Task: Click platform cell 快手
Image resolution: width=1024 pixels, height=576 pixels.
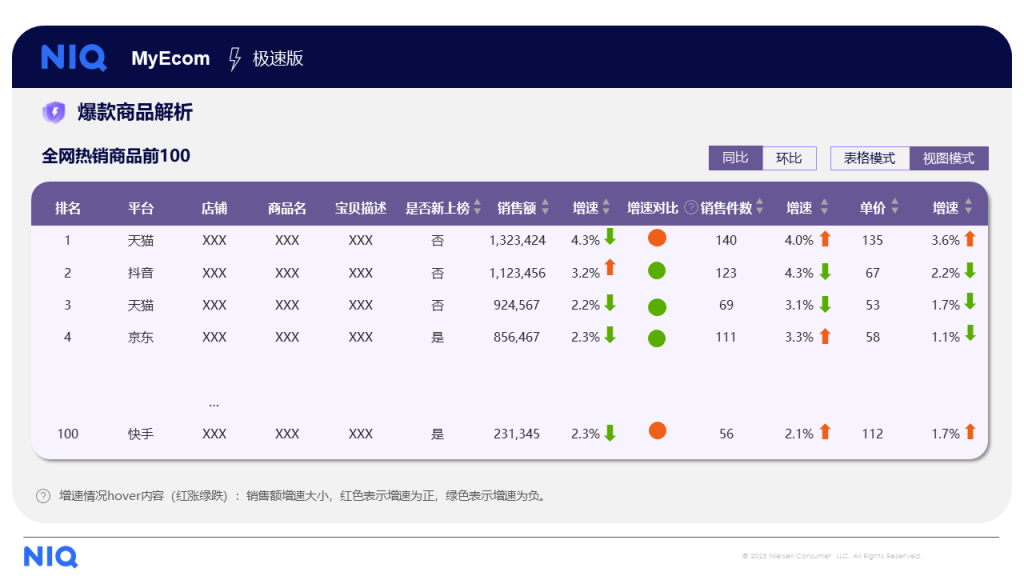Action: [140, 434]
